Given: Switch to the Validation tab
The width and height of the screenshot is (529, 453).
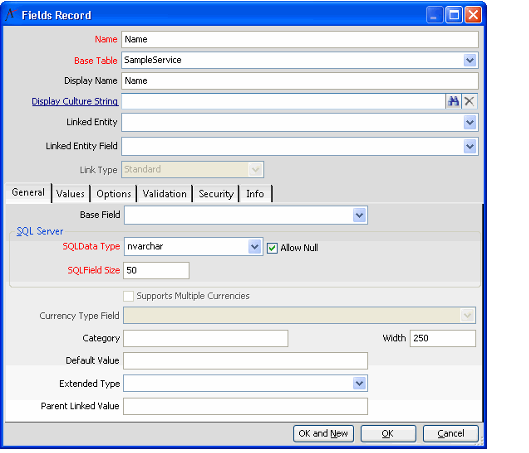Looking at the screenshot, I should (x=164, y=194).
